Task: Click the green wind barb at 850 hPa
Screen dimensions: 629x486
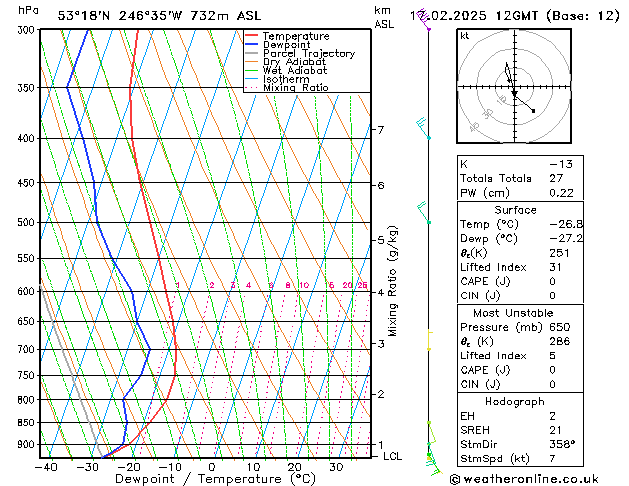Action: [432, 432]
